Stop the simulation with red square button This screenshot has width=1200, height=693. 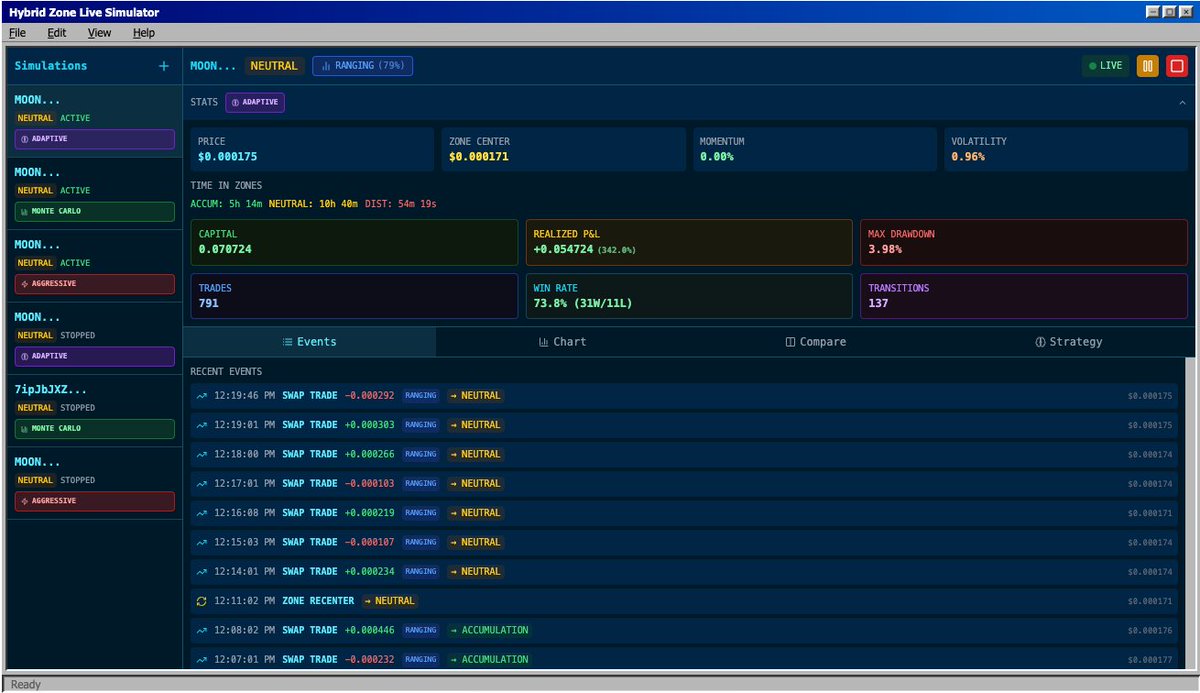(x=1177, y=66)
